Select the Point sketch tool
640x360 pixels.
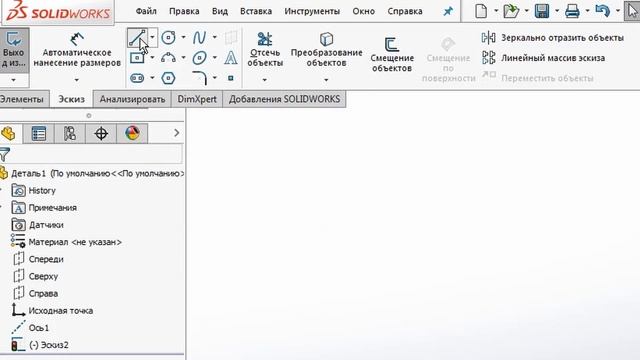point(231,78)
